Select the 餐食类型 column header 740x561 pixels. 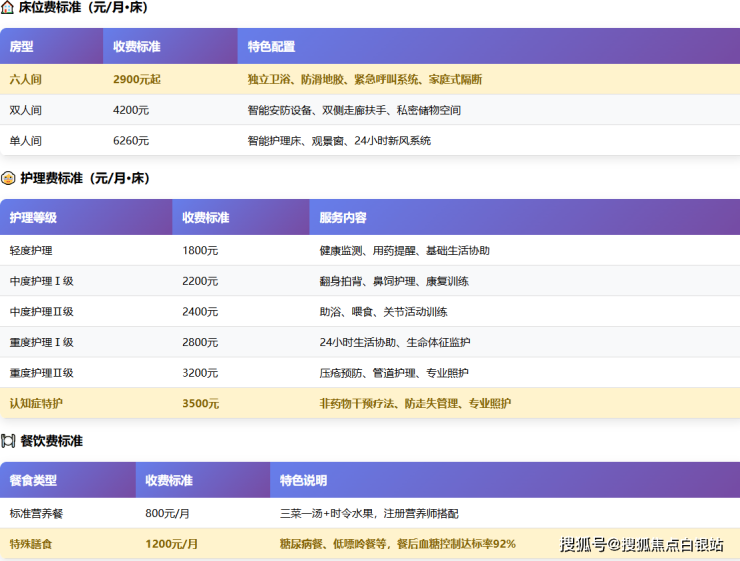click(33, 481)
